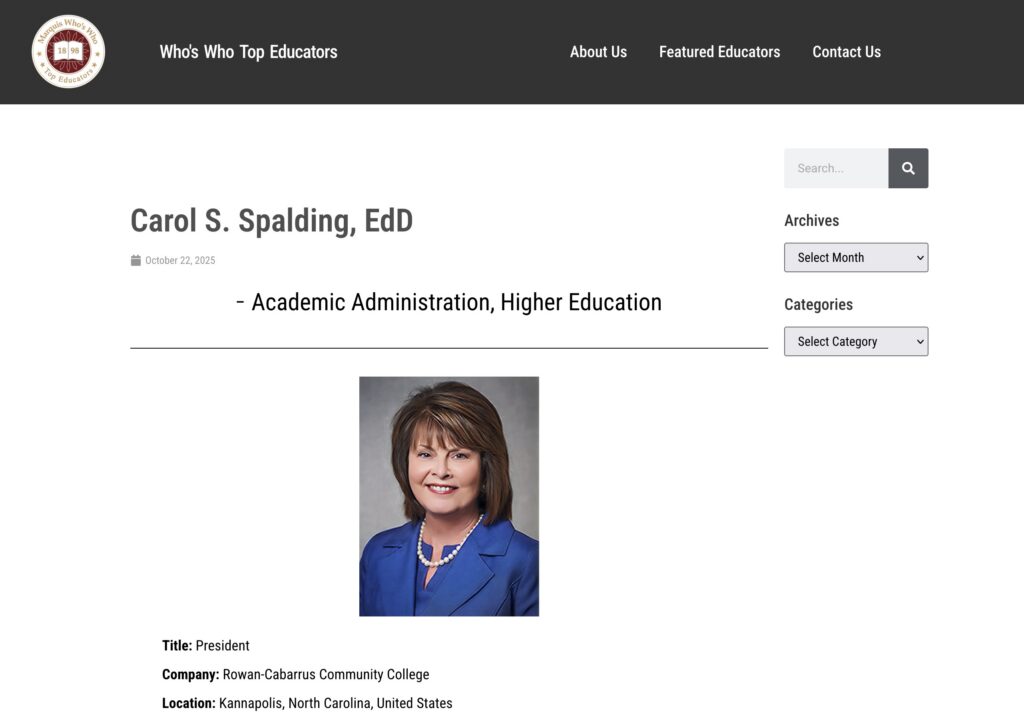Click the Carol S. Spalding, EdD heading
Viewport: 1024px width, 726px height.
pos(271,220)
